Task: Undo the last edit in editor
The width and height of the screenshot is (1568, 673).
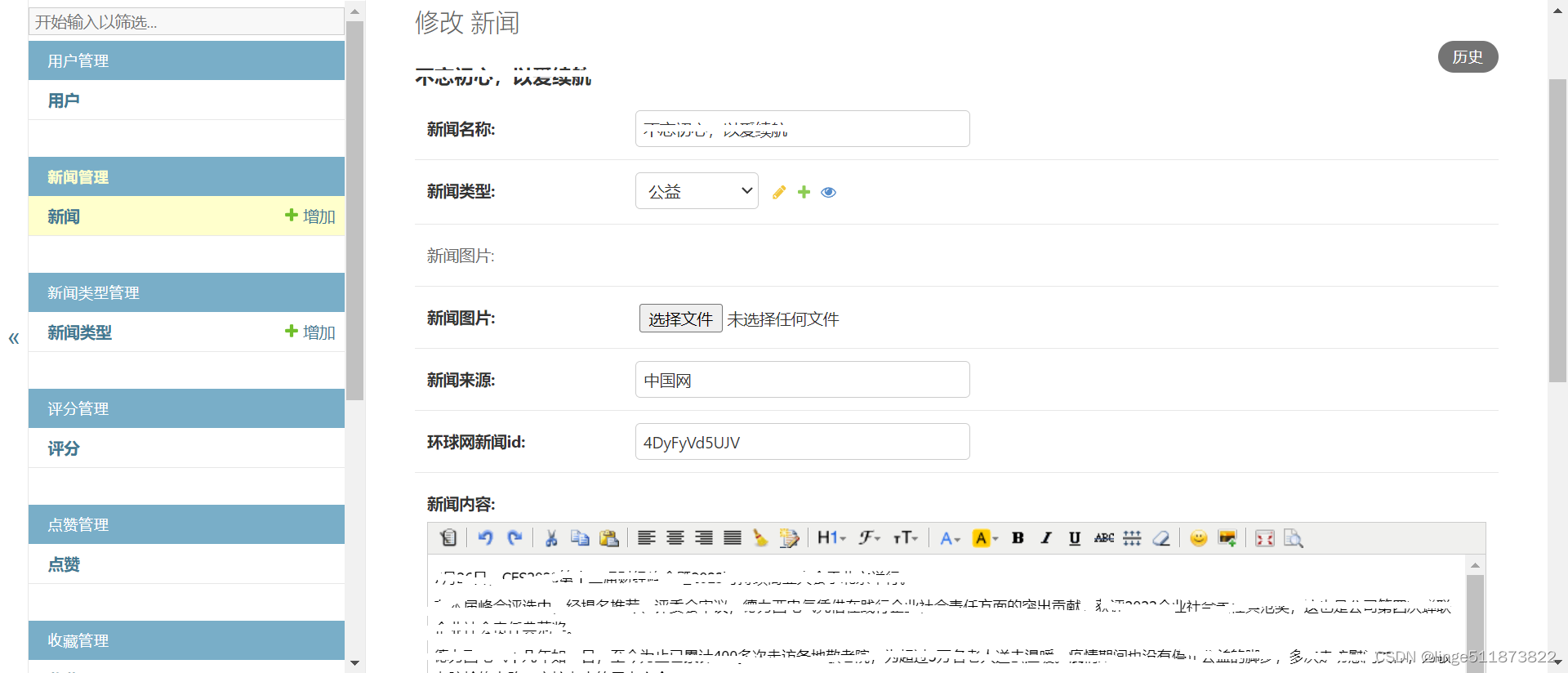Action: [x=485, y=538]
